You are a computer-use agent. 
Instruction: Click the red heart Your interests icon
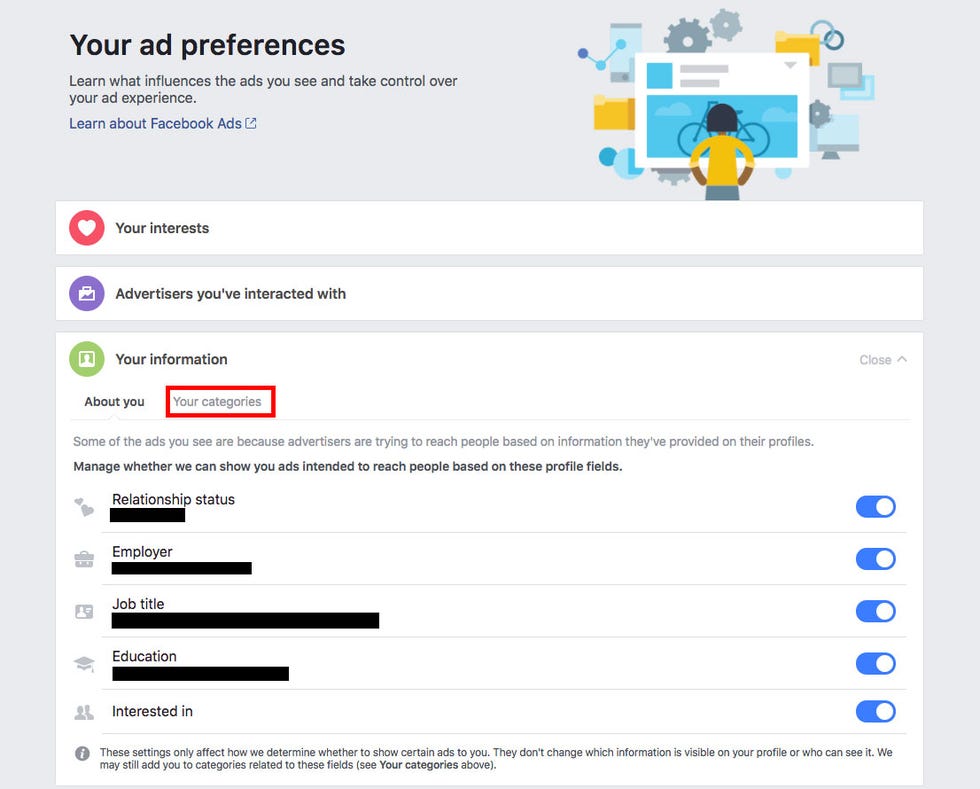coord(87,228)
